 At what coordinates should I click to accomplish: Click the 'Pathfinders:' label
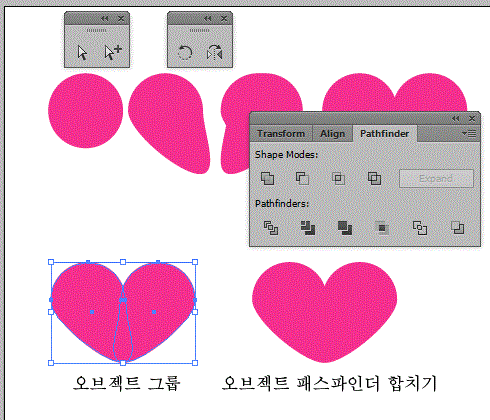click(282, 204)
